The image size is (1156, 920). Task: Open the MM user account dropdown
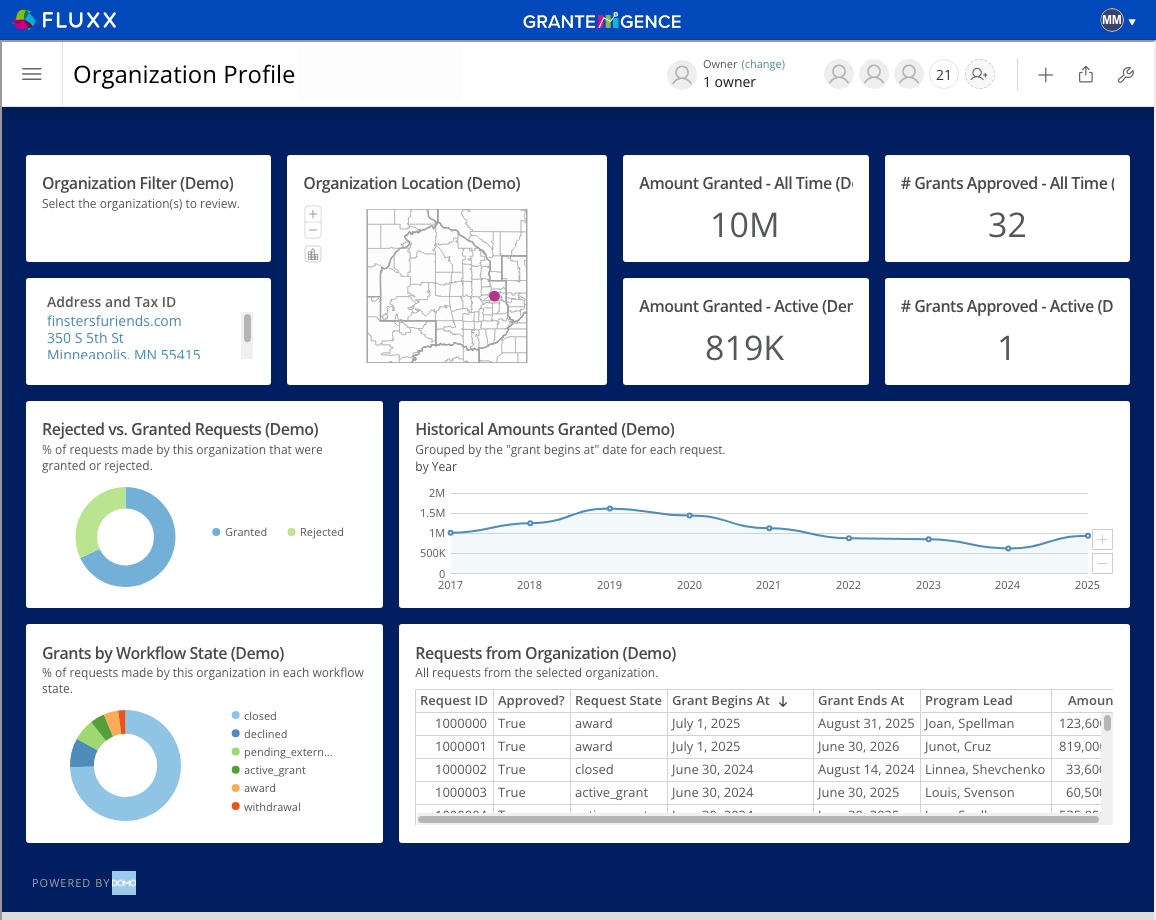1117,19
